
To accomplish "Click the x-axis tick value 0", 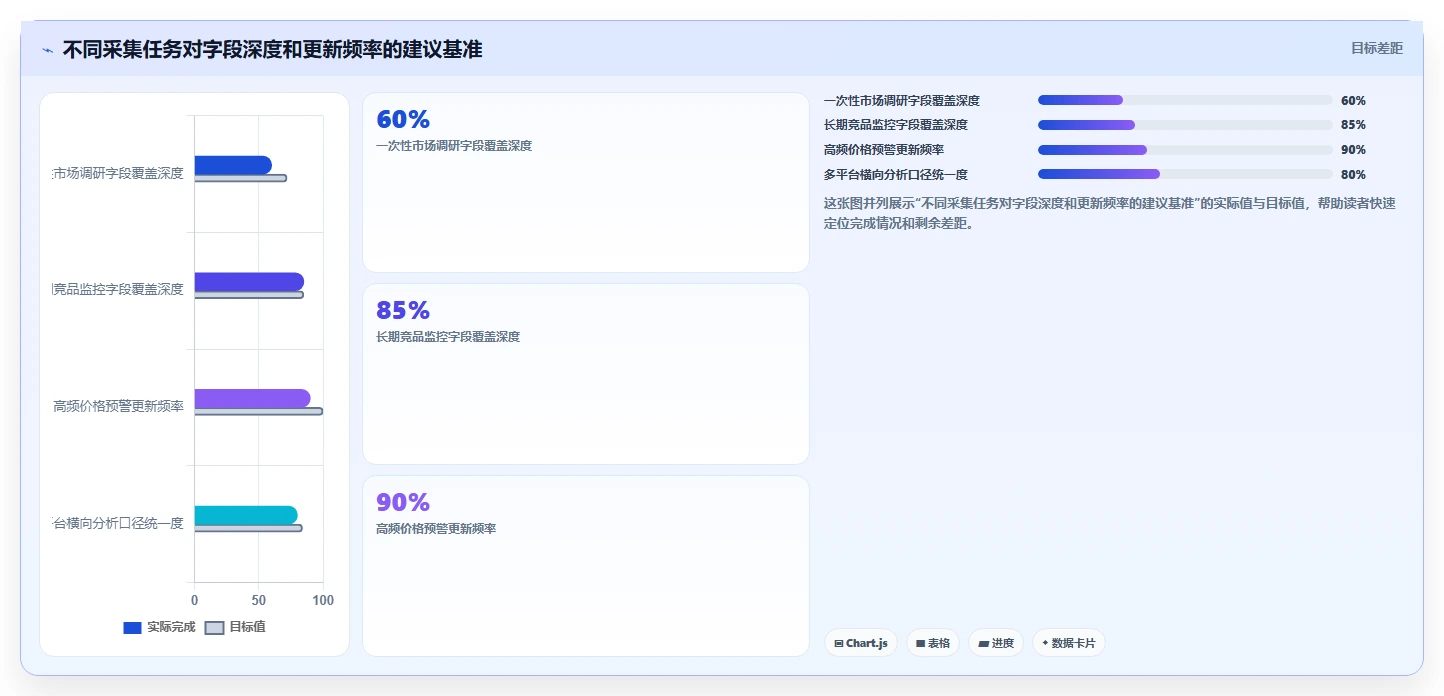I will click(194, 600).
